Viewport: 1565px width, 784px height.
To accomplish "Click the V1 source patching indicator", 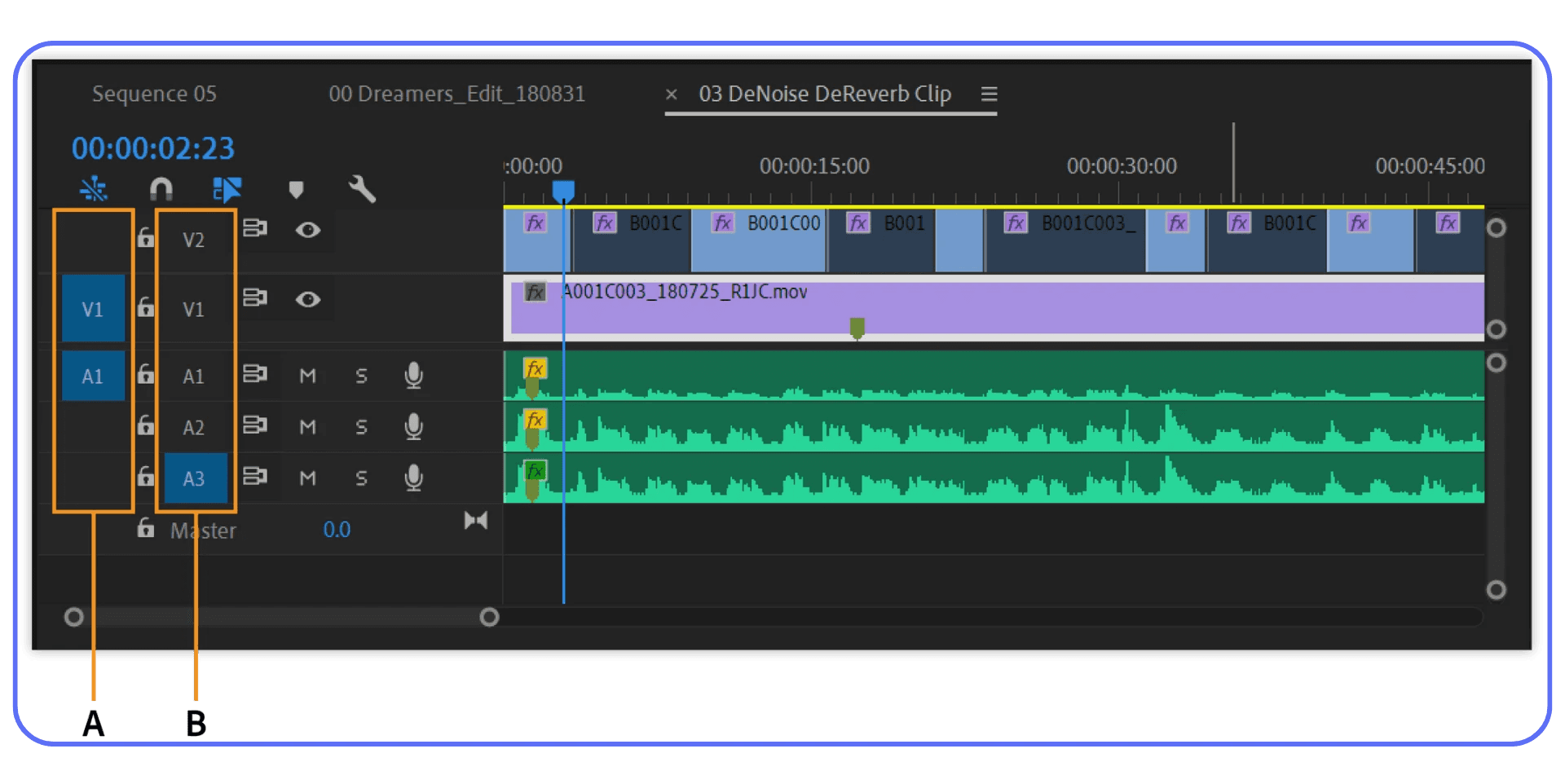I will click(94, 308).
